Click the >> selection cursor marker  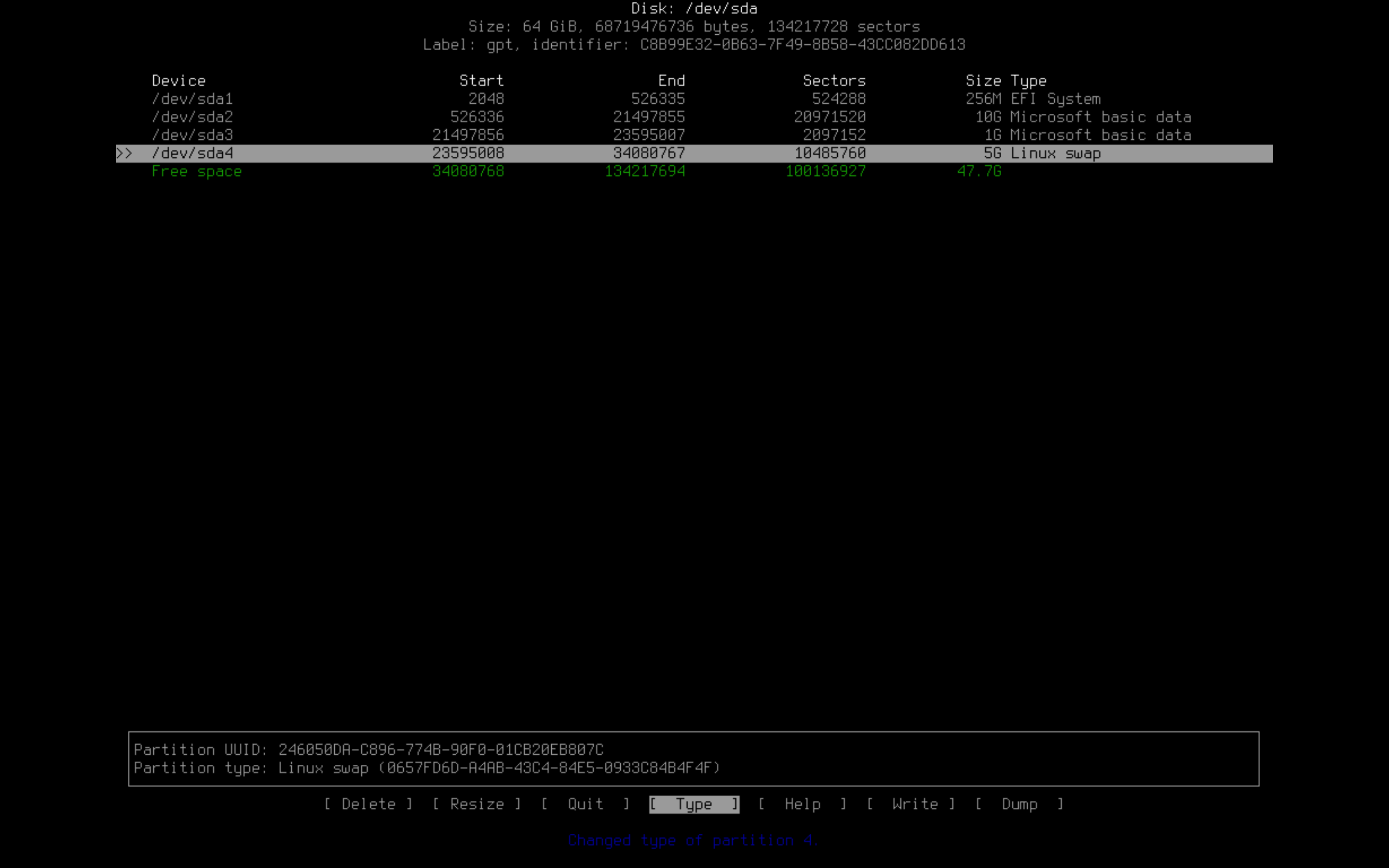pyautogui.click(x=124, y=153)
